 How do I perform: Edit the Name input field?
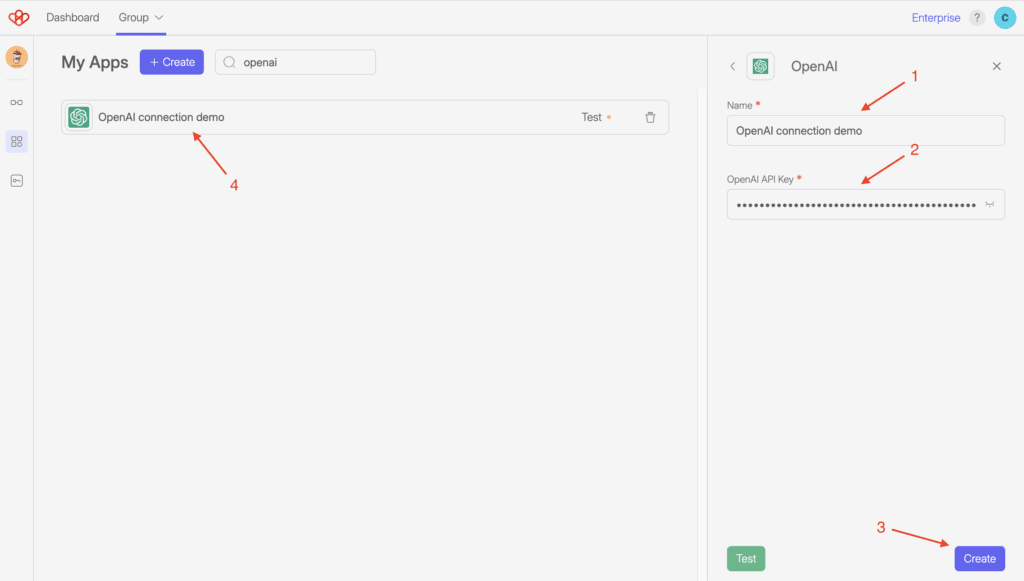pos(866,131)
